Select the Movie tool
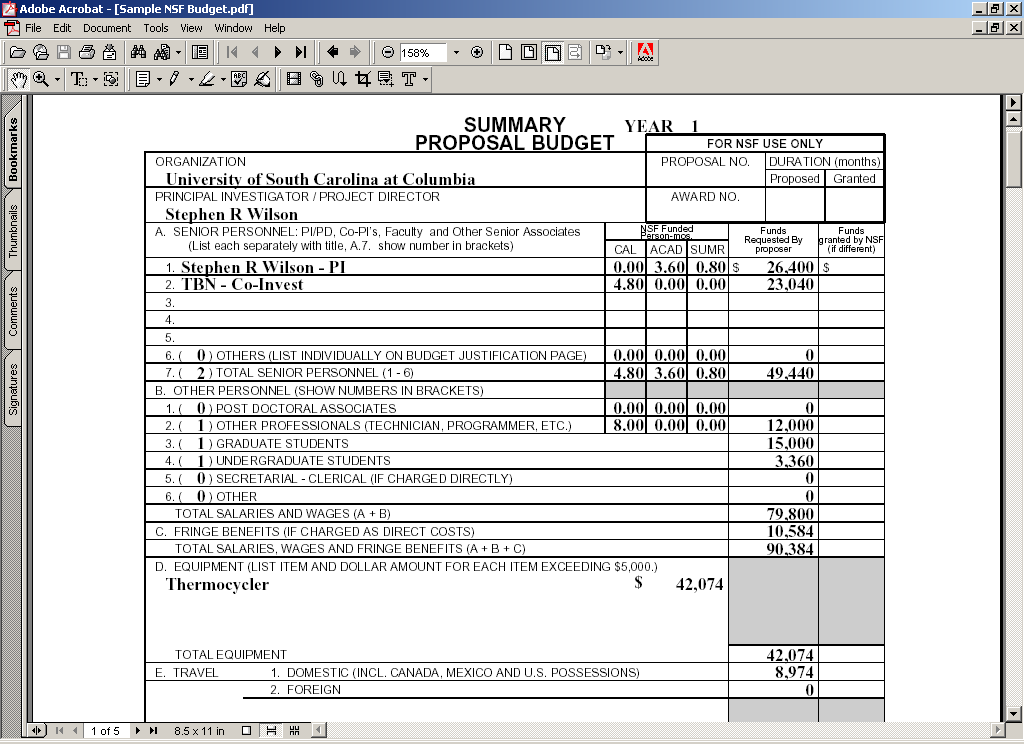The width and height of the screenshot is (1024, 744). [x=294, y=80]
